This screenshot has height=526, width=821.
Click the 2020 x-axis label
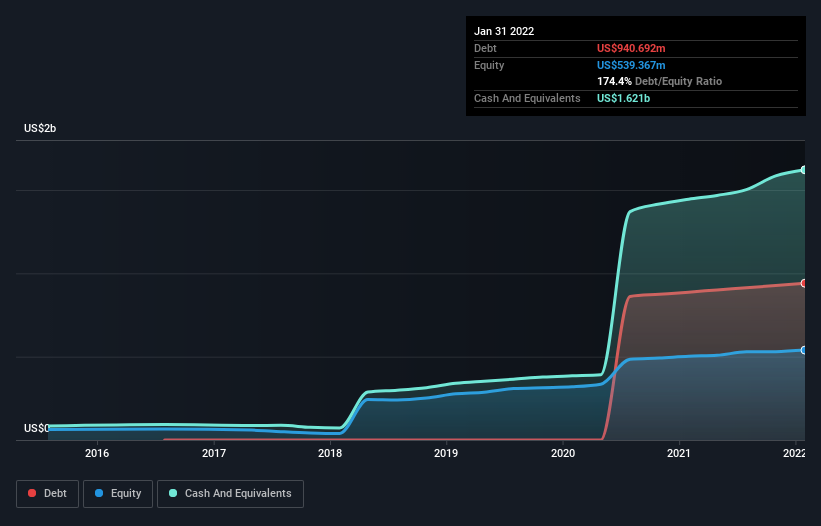[x=563, y=453]
